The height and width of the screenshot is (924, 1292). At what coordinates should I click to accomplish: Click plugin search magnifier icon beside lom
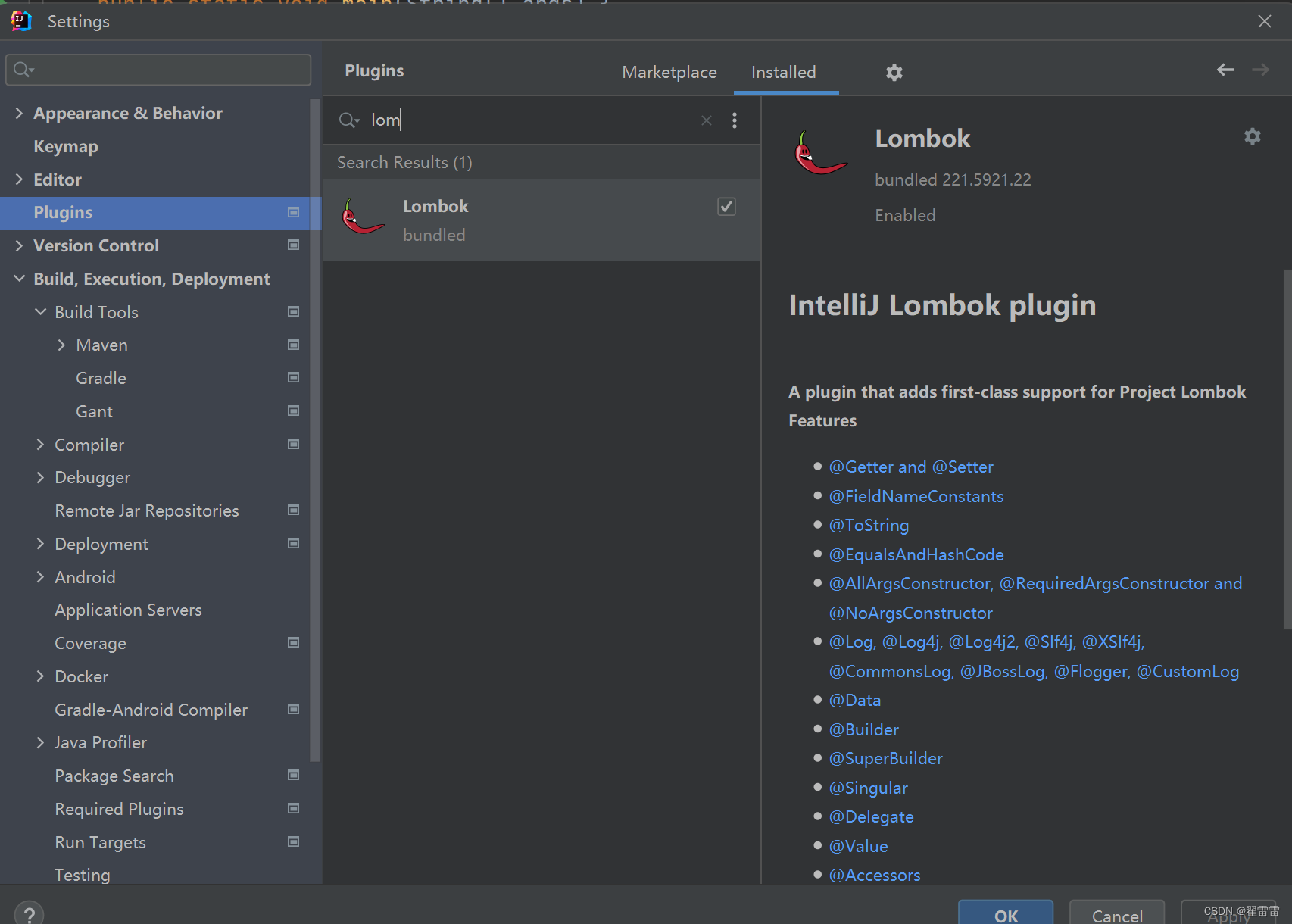348,120
